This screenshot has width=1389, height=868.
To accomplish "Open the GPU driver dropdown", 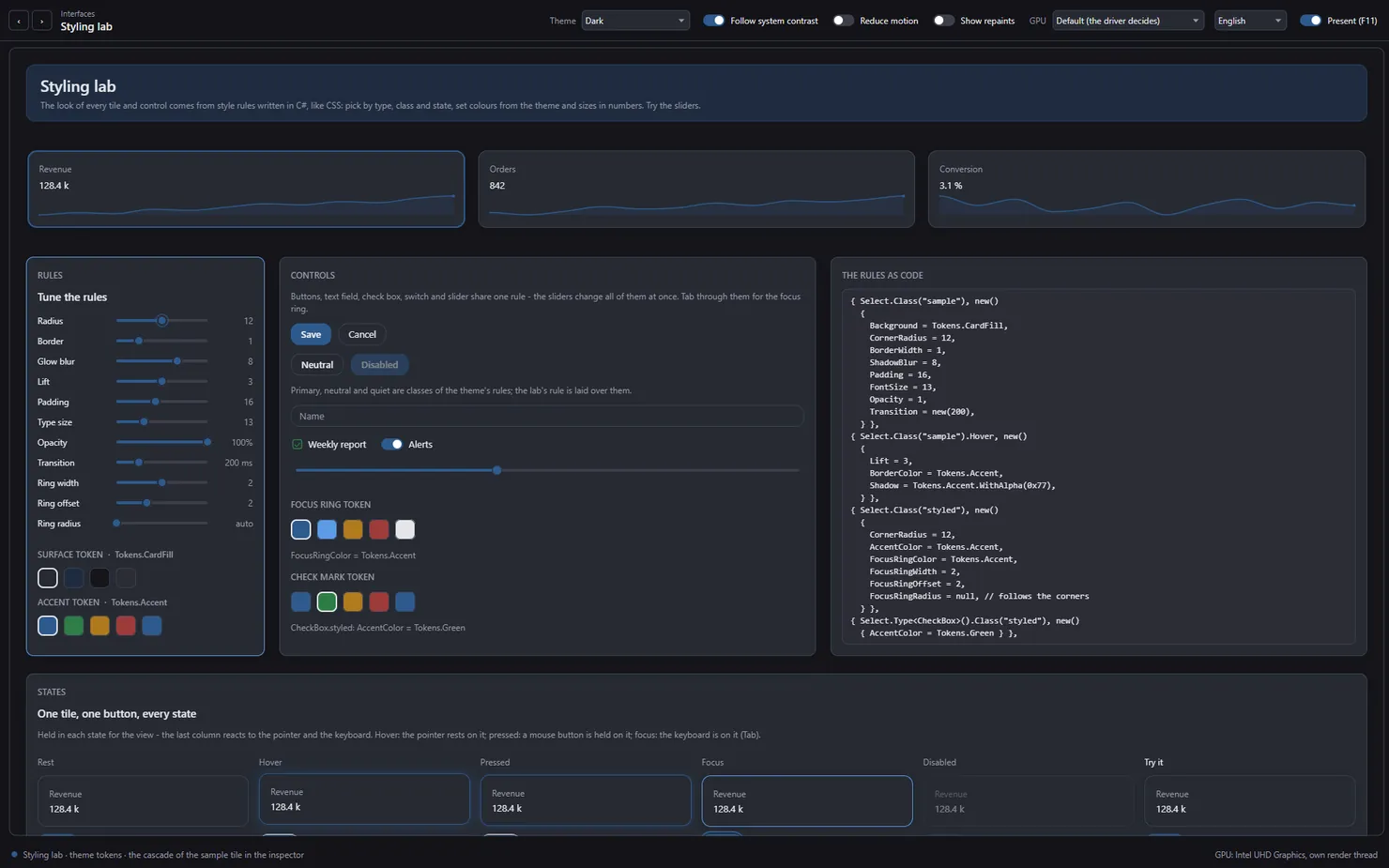I will coord(1128,21).
